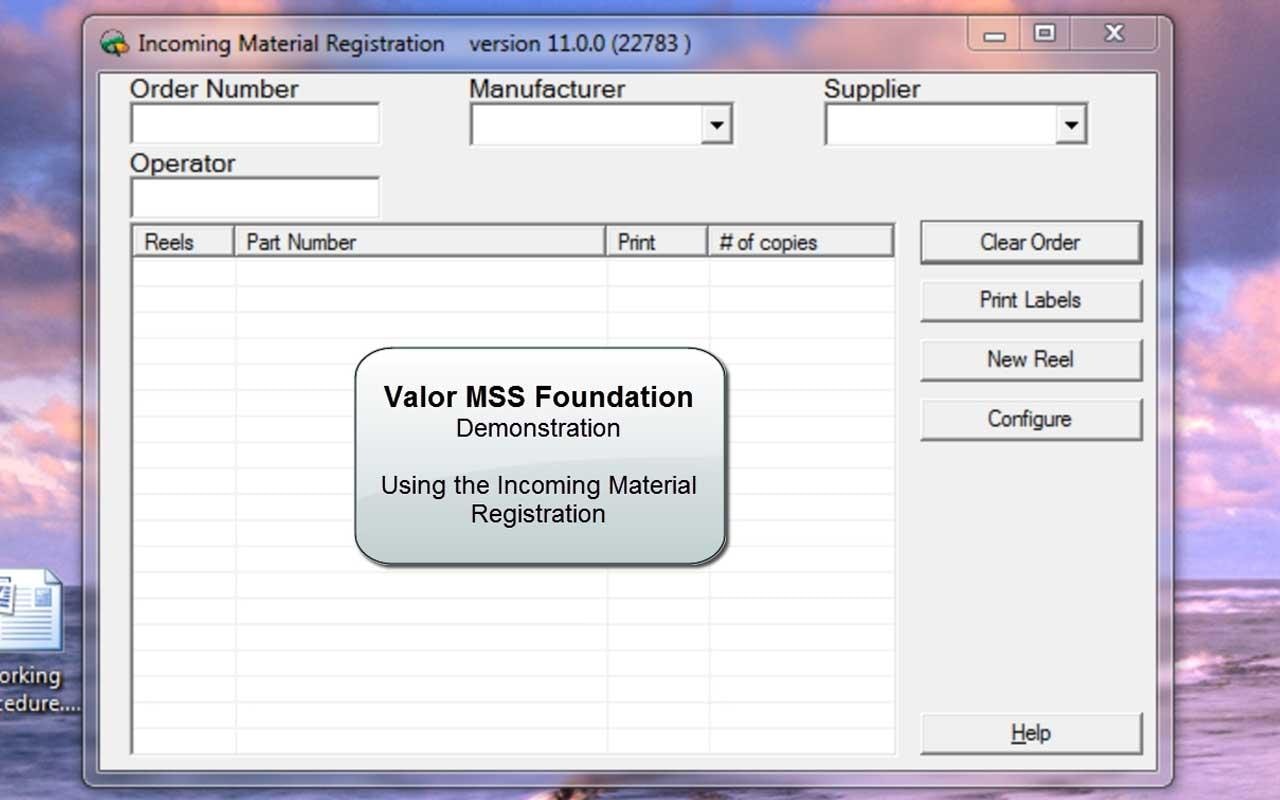
Task: Expand the Supplier dropdown arrow
Action: [1071, 125]
